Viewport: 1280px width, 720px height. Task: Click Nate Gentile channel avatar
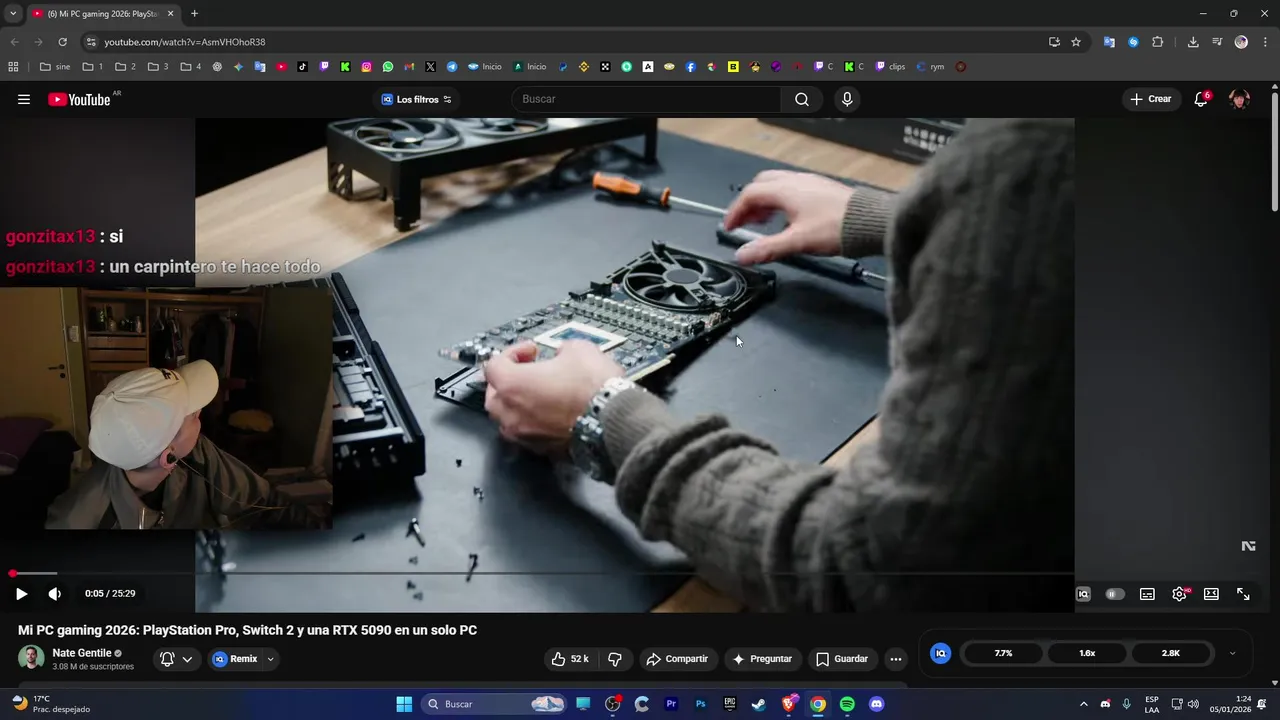coord(31,658)
